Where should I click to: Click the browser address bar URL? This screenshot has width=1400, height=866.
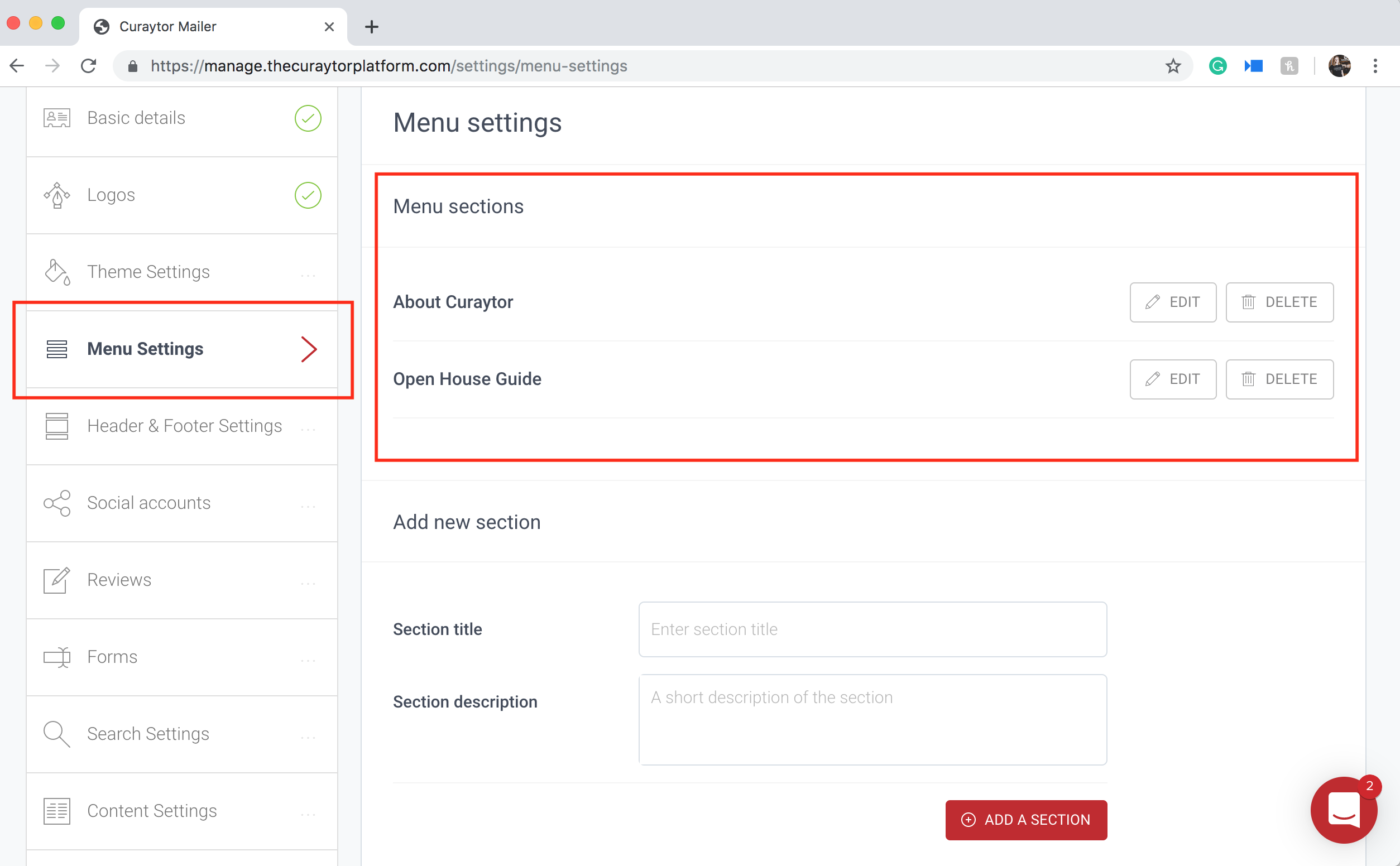(389, 66)
